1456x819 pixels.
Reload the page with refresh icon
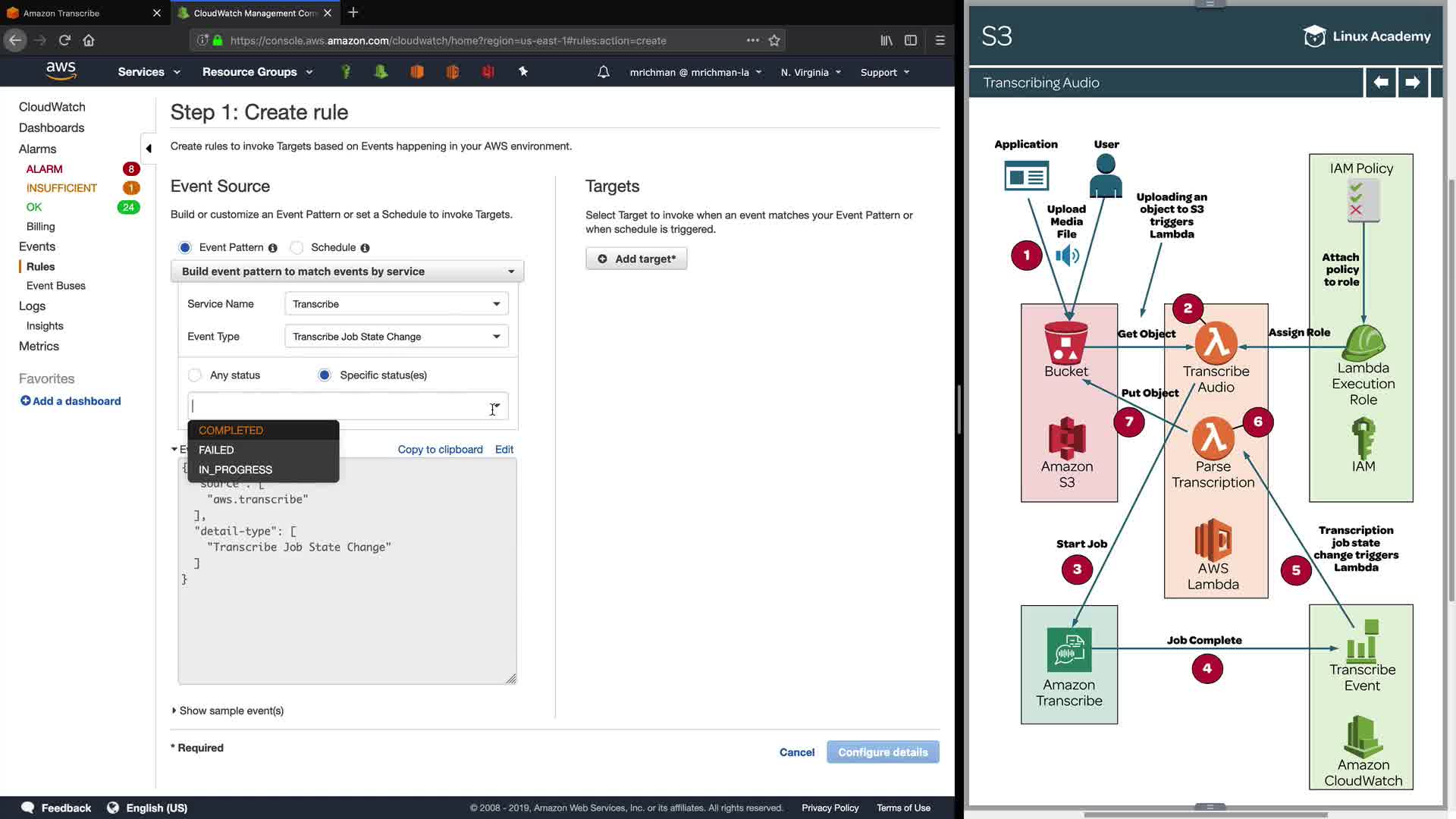pos(64,40)
